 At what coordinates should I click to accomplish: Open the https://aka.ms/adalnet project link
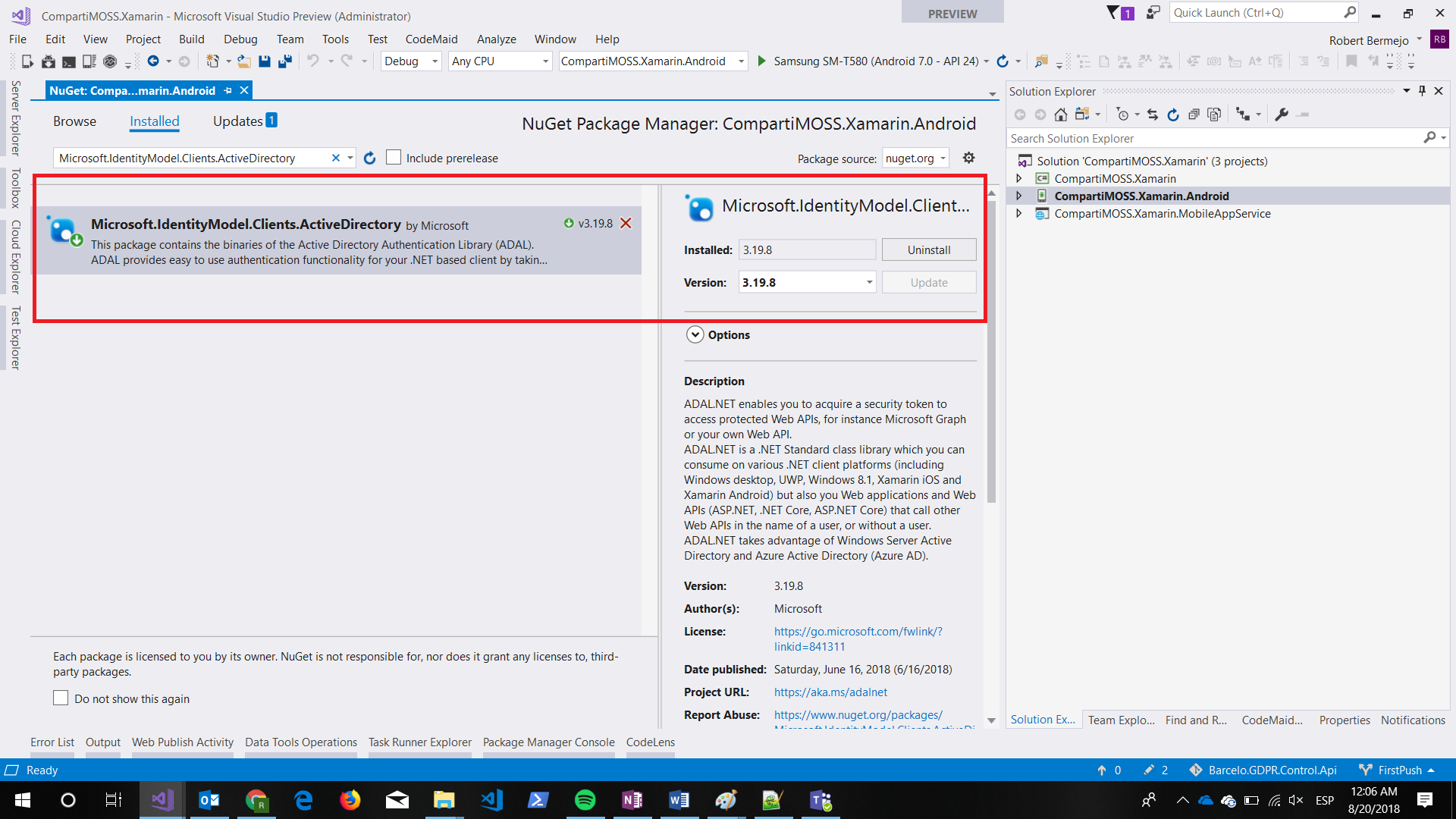(x=830, y=692)
